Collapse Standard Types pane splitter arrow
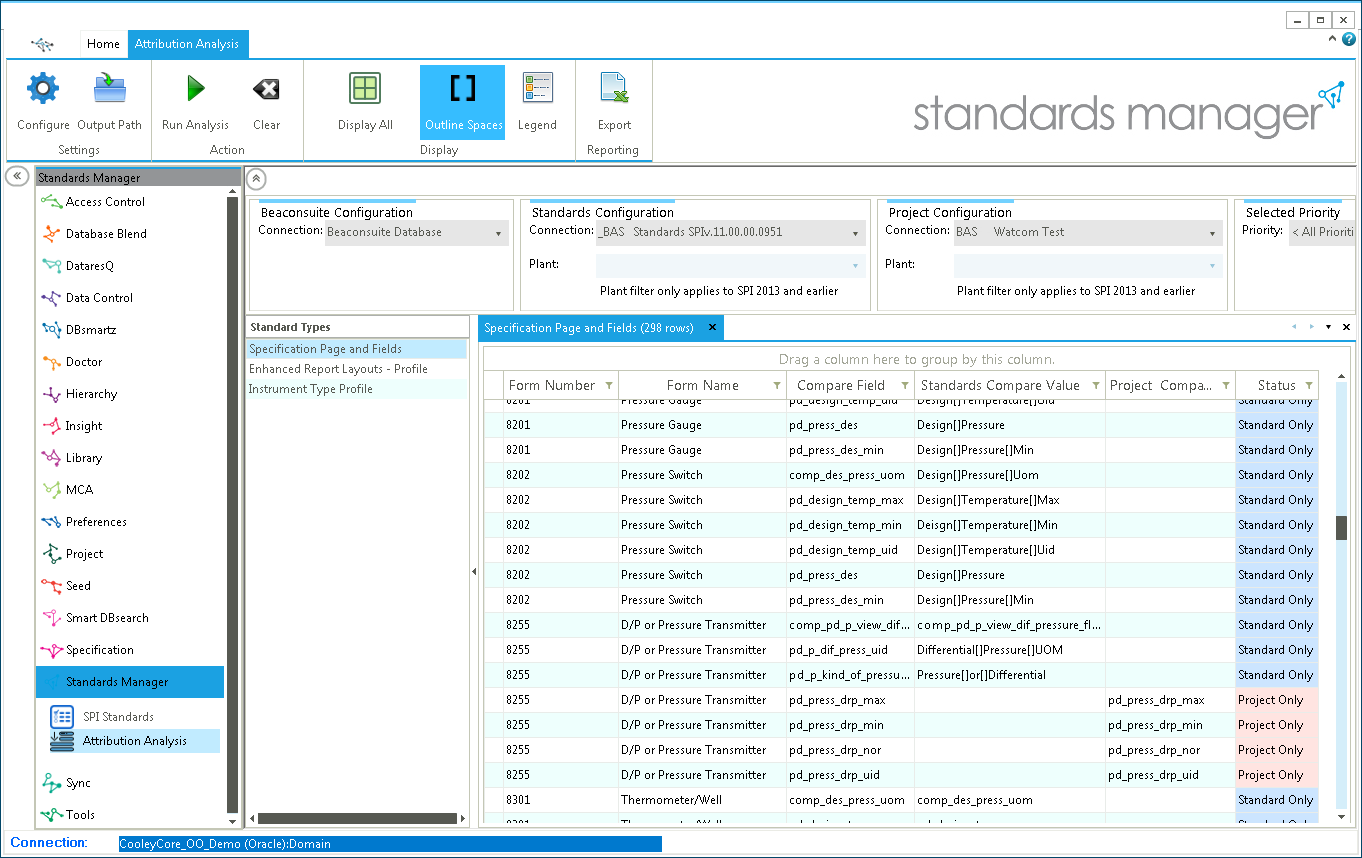Image resolution: width=1362 pixels, height=858 pixels. coord(474,572)
